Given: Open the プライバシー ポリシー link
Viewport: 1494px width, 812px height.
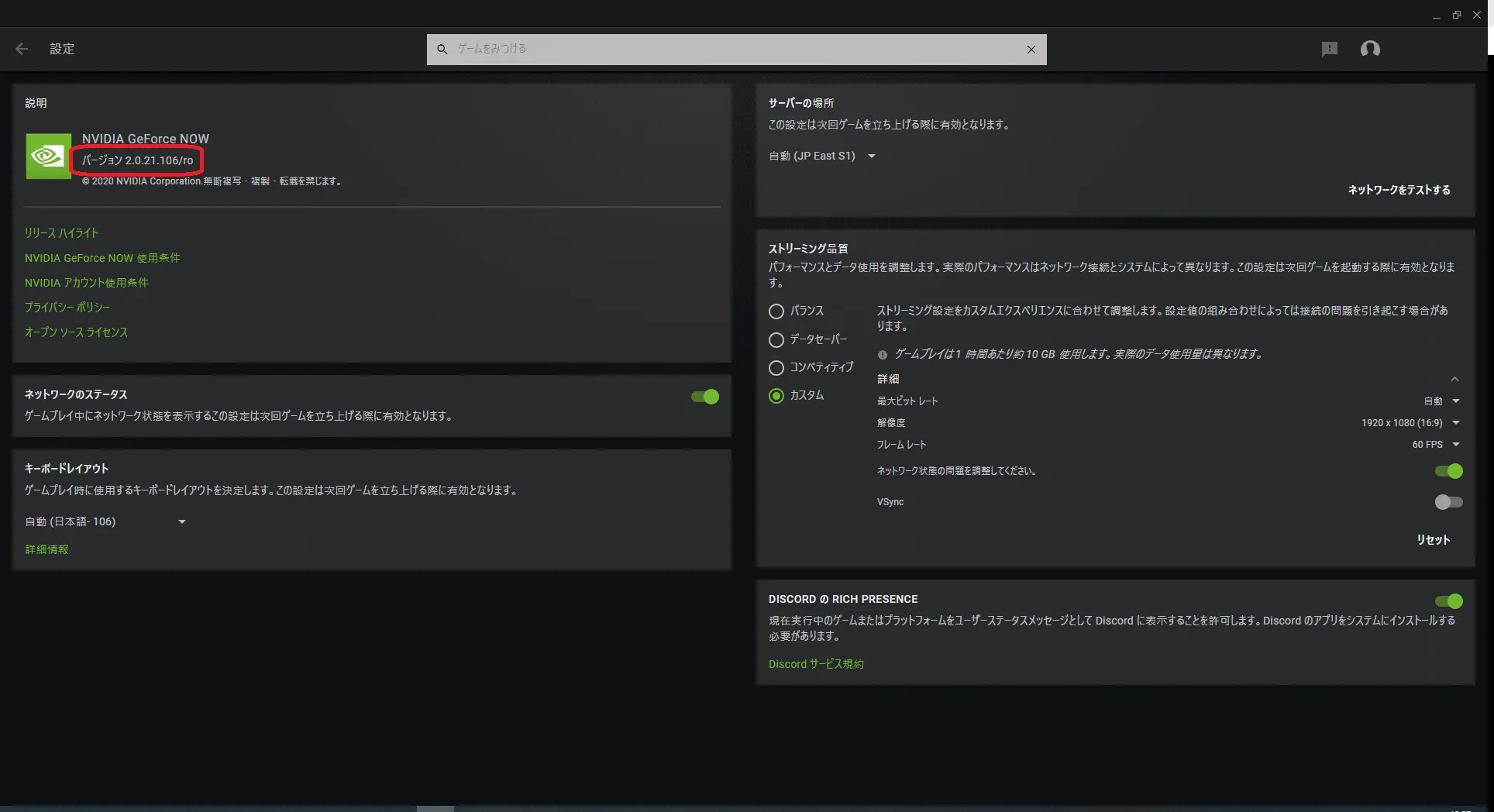Looking at the screenshot, I should click(67, 308).
